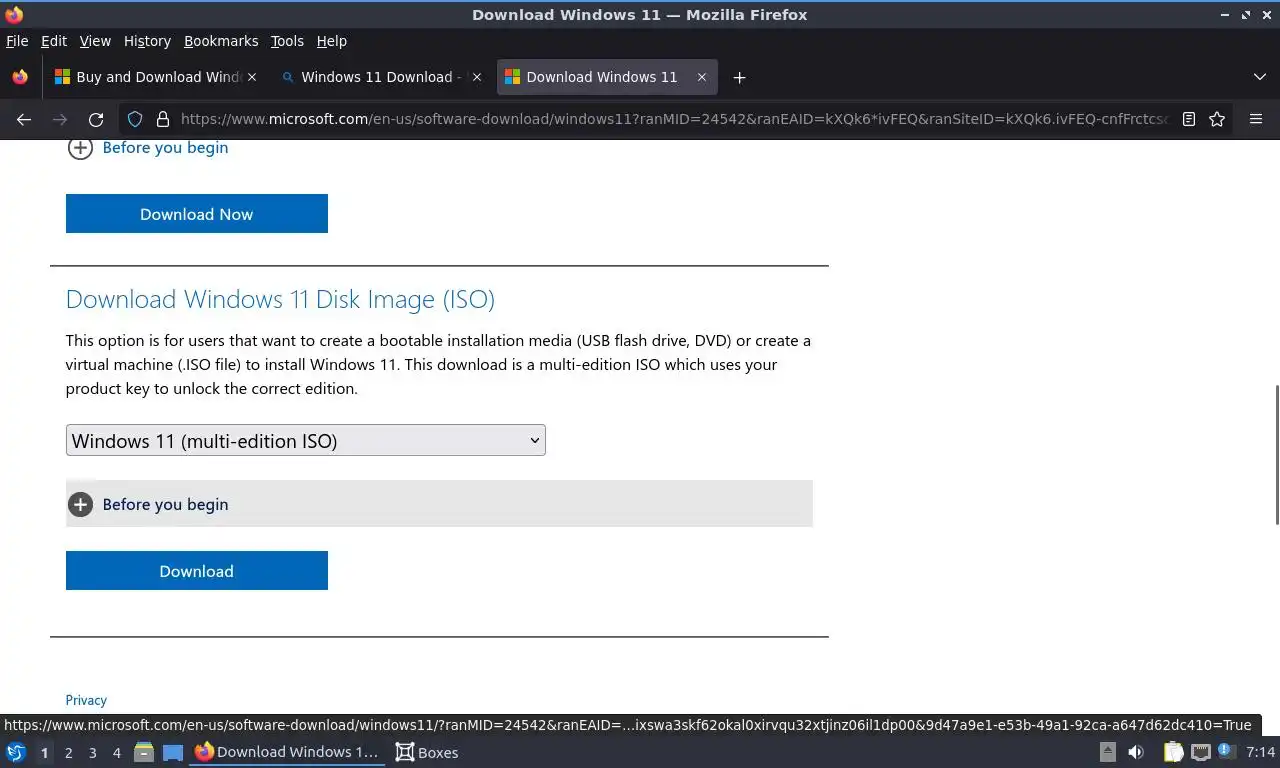Switch to workspace 4
This screenshot has height=768, width=1280.
click(117, 752)
